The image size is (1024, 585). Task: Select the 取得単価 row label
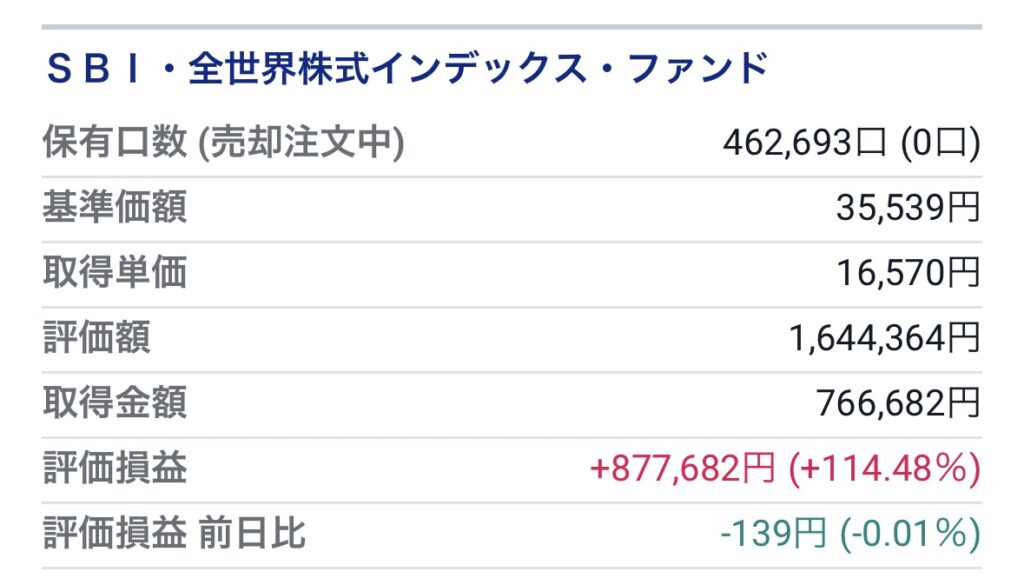pos(115,272)
